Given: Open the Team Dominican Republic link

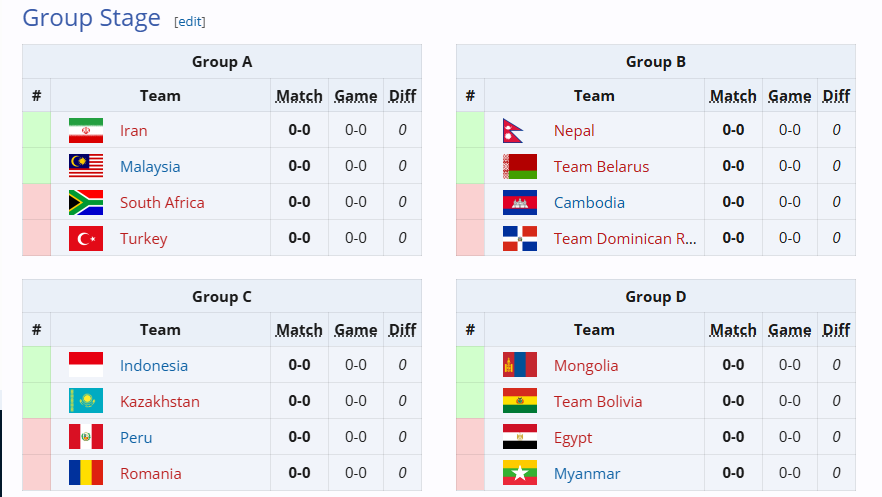Looking at the screenshot, I should point(625,239).
